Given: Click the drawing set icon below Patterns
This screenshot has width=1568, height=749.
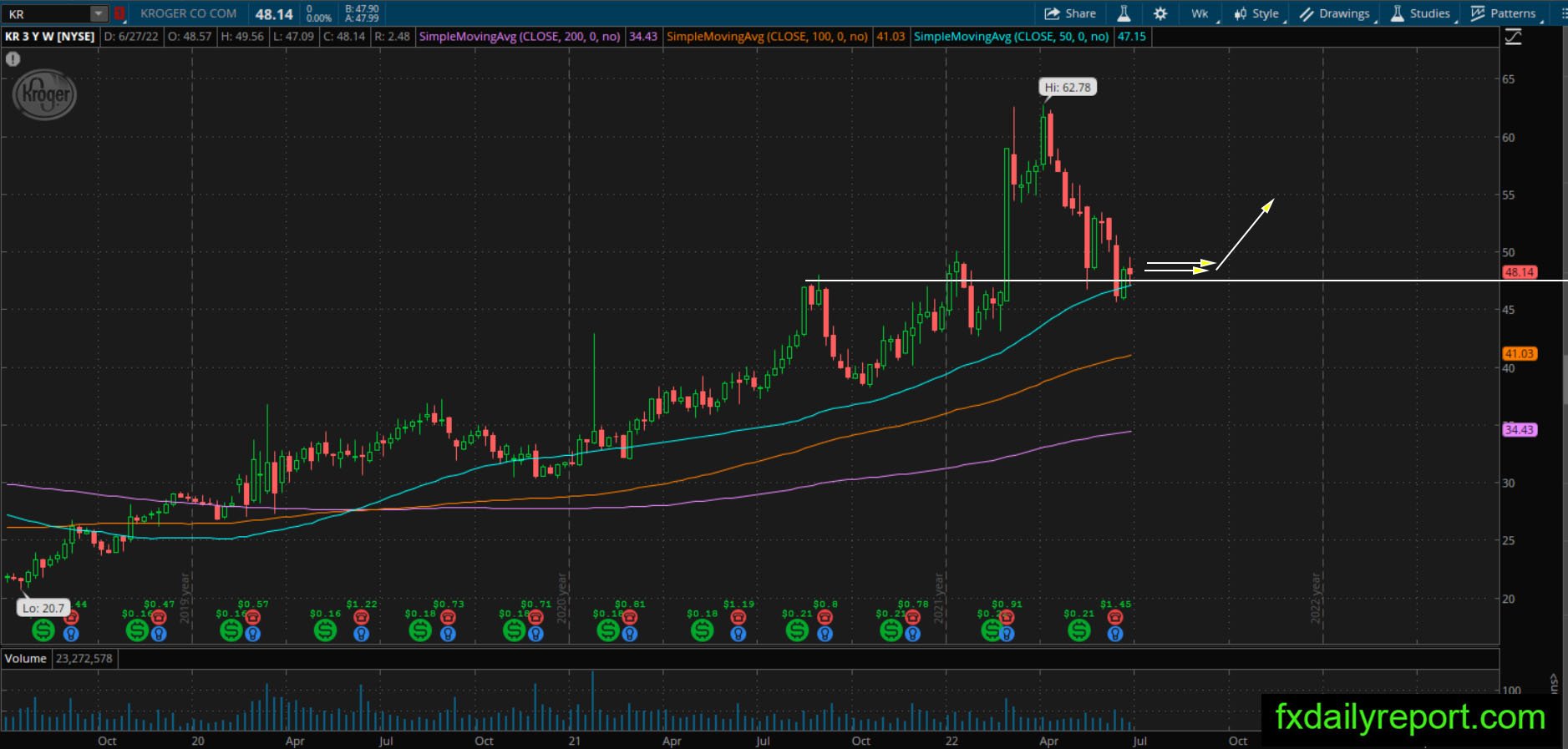Looking at the screenshot, I should 1513,37.
